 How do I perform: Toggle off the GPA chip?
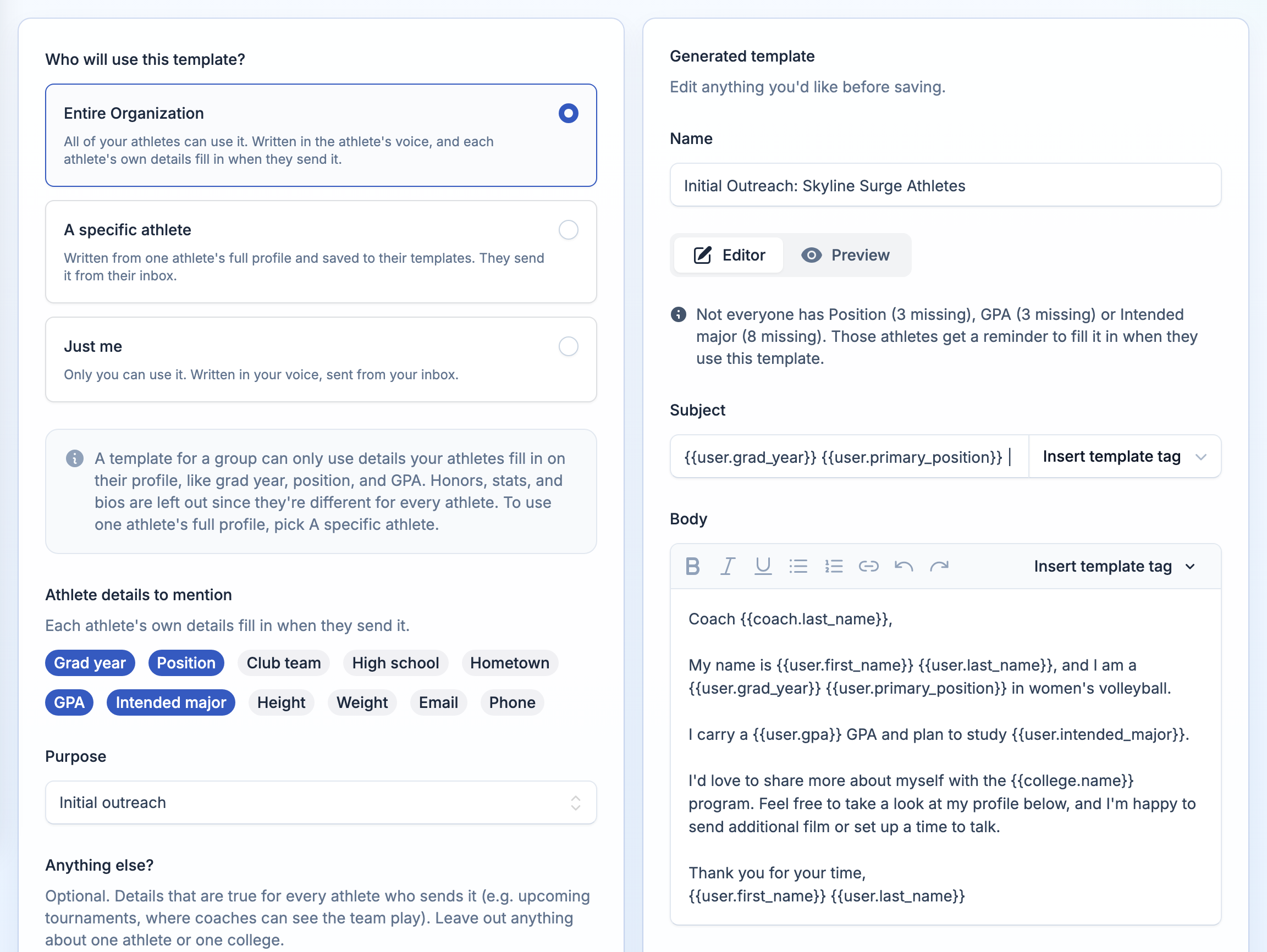69,702
